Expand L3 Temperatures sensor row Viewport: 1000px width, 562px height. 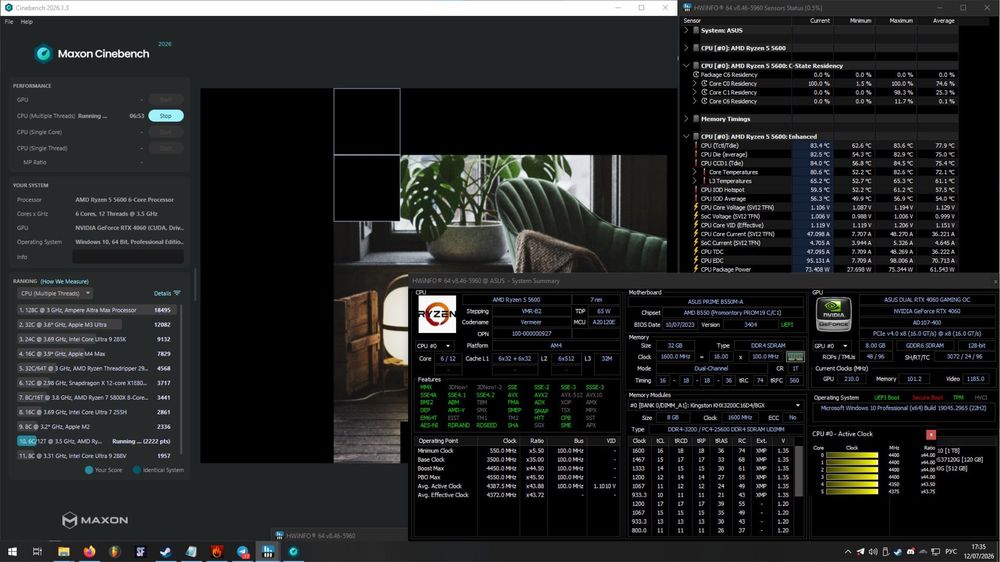pos(695,181)
